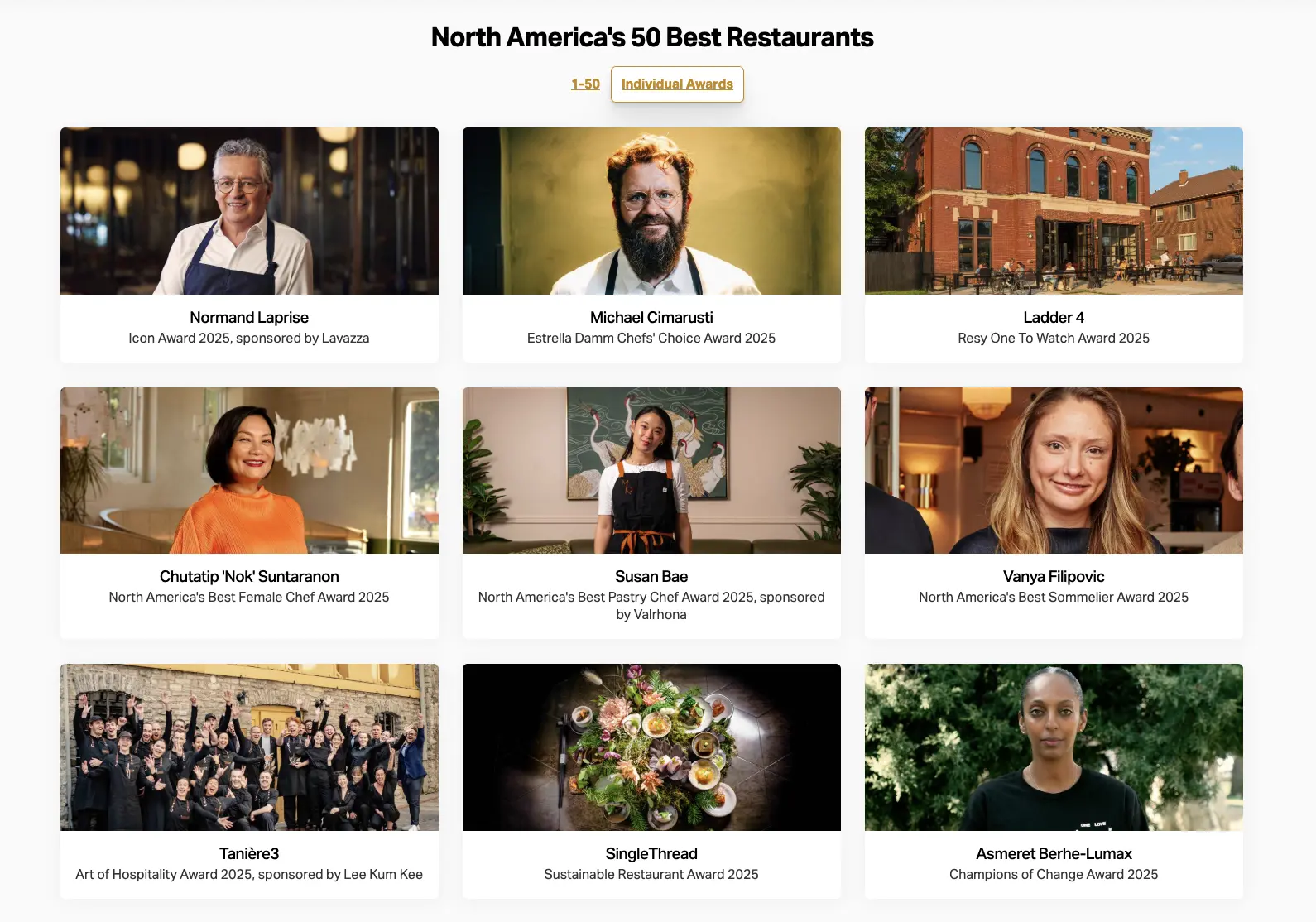Select the Champions of Change Award 2025 caption
Image resolution: width=1316 pixels, height=922 pixels.
click(1054, 874)
